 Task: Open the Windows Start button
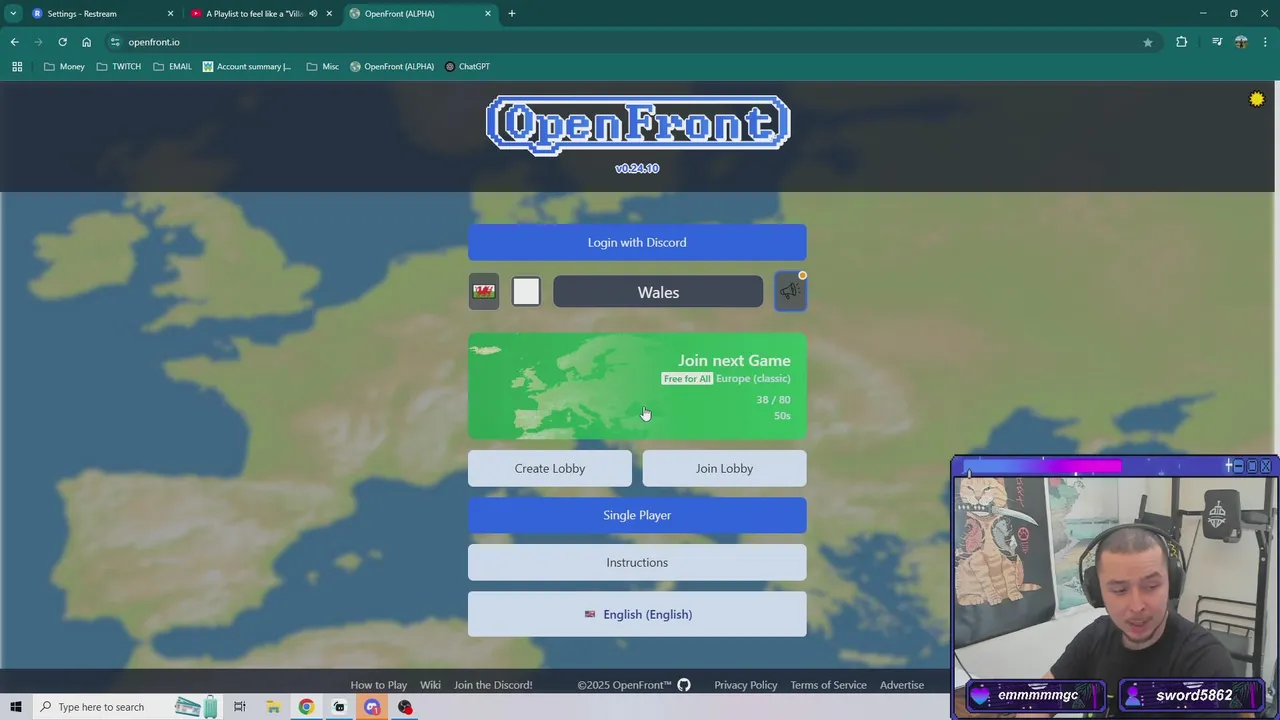[16, 707]
